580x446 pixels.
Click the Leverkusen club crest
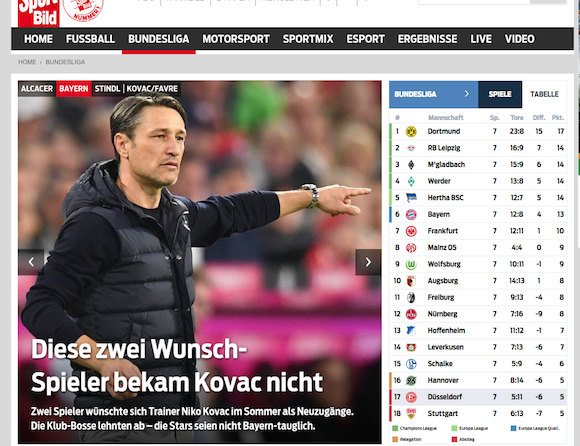click(x=411, y=347)
